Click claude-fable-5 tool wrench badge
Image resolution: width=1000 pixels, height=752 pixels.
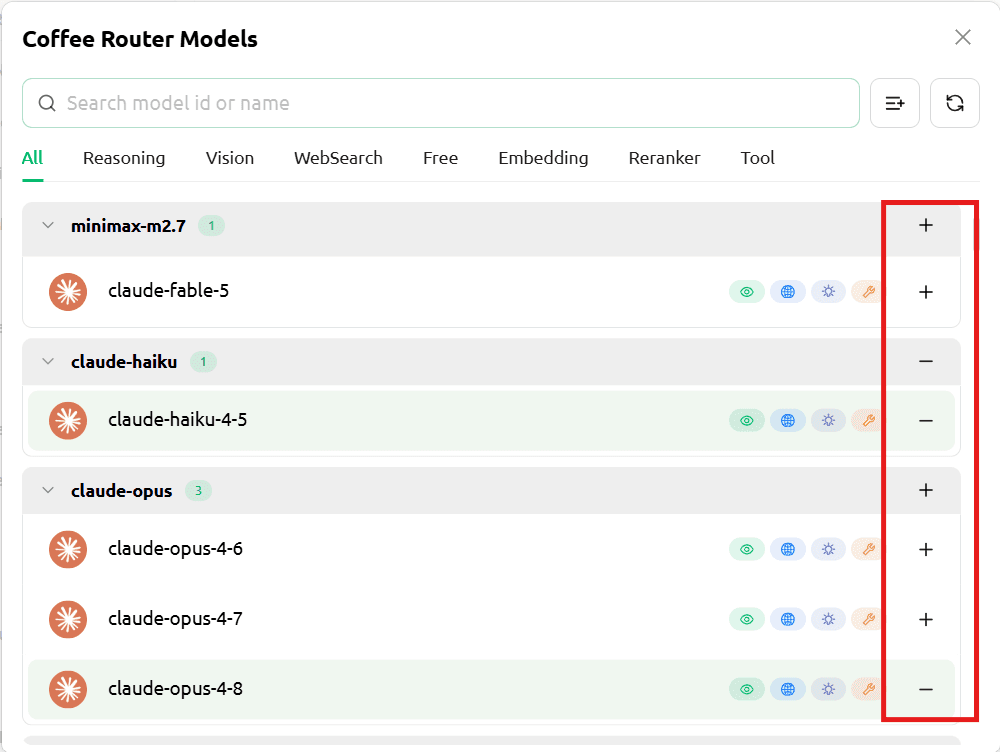click(x=867, y=292)
